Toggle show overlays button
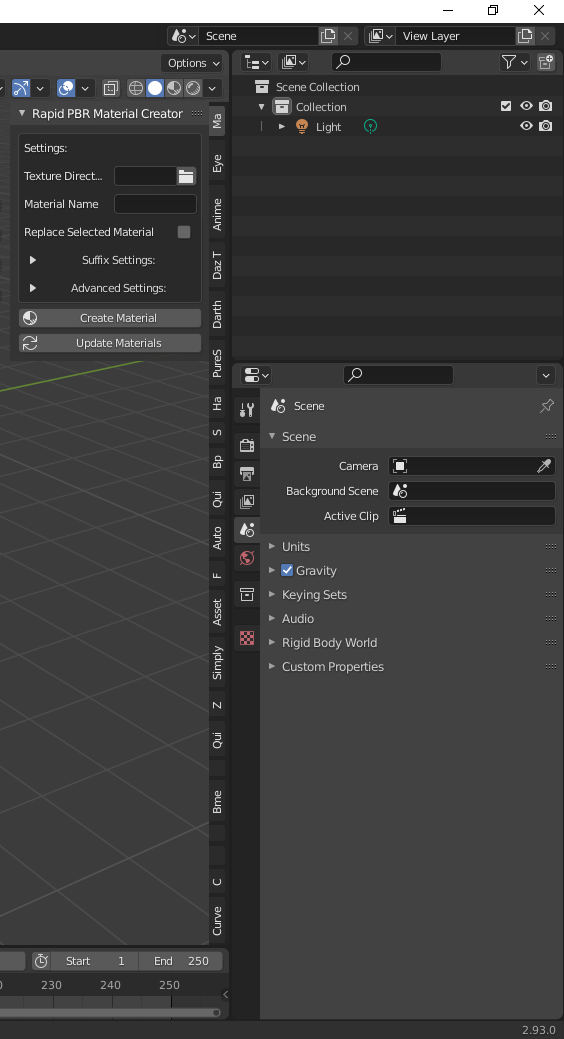The width and height of the screenshot is (564, 1039). point(66,87)
